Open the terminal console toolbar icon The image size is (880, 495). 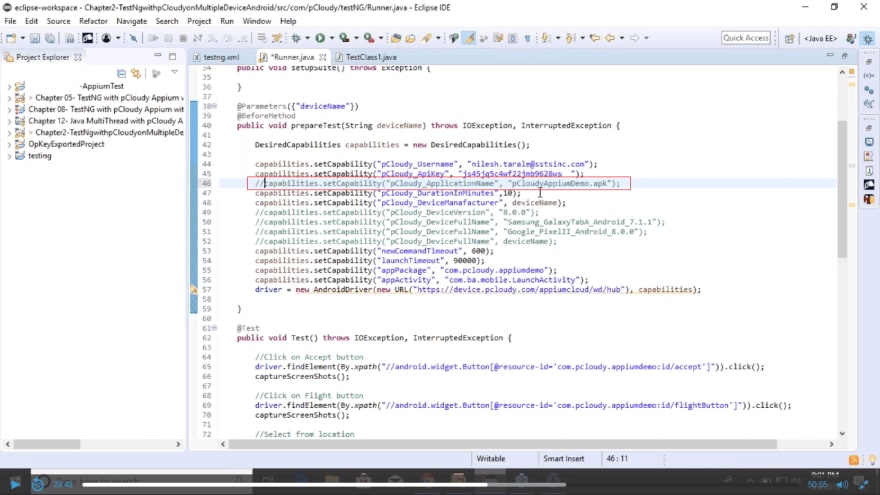(x=88, y=38)
